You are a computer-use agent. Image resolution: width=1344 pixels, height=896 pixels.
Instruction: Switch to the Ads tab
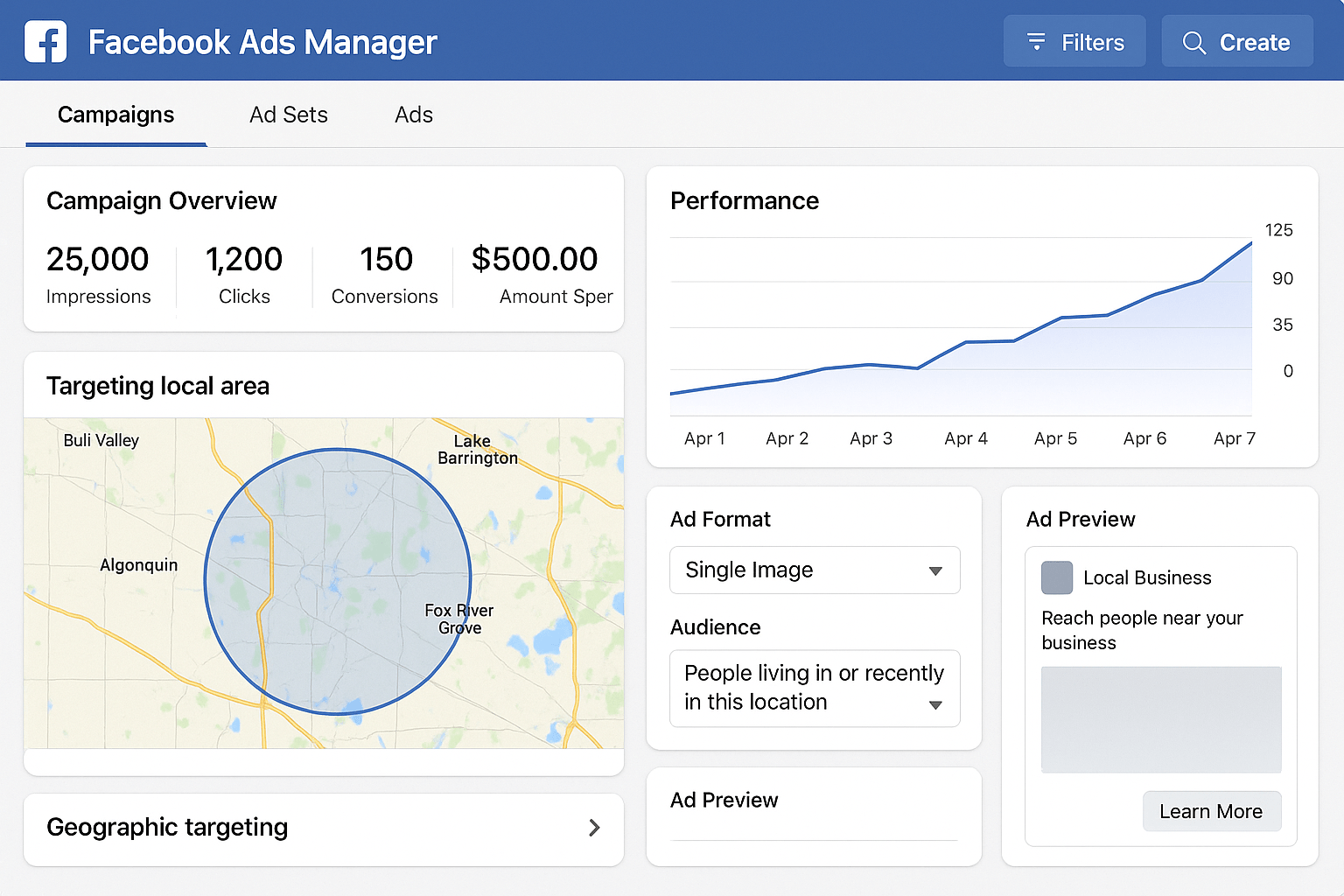tap(414, 115)
